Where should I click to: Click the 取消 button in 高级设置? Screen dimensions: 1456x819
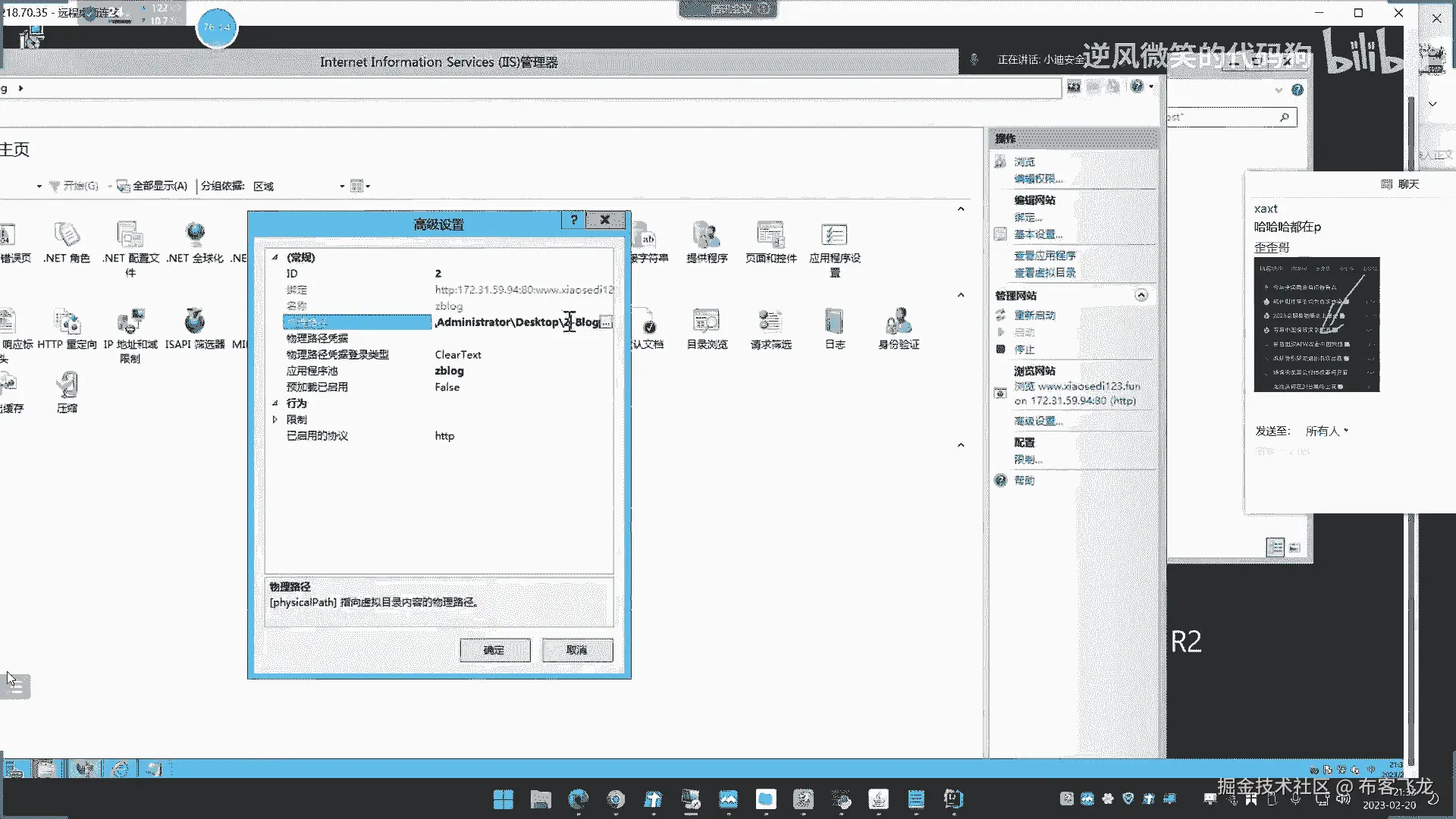(x=577, y=650)
